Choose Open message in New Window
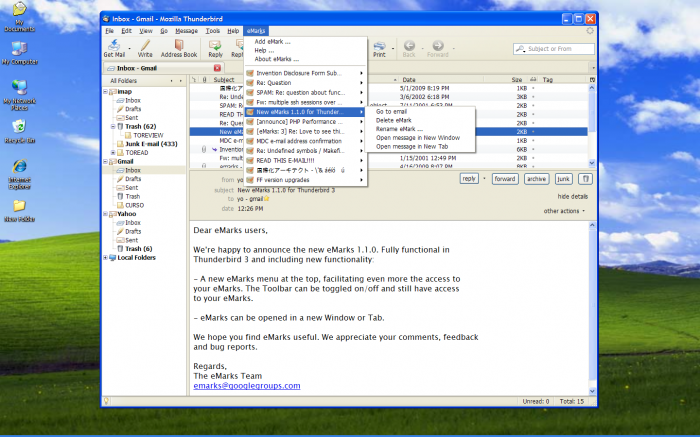This screenshot has width=700, height=437. (418, 137)
